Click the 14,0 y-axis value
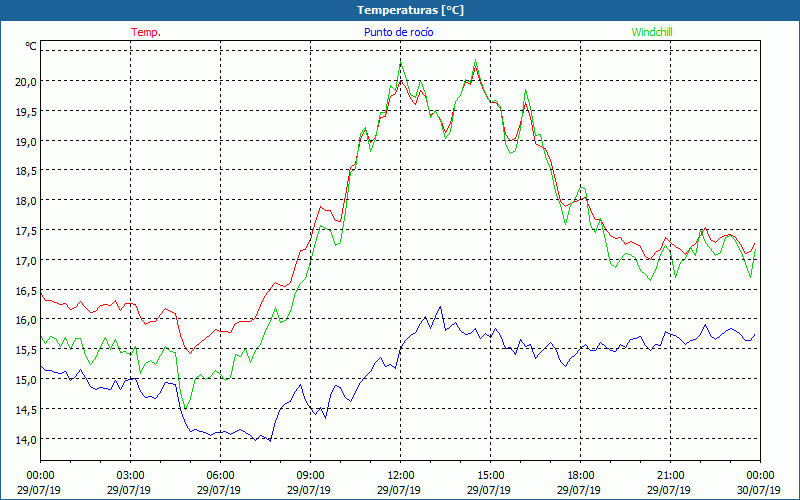 click(x=26, y=439)
